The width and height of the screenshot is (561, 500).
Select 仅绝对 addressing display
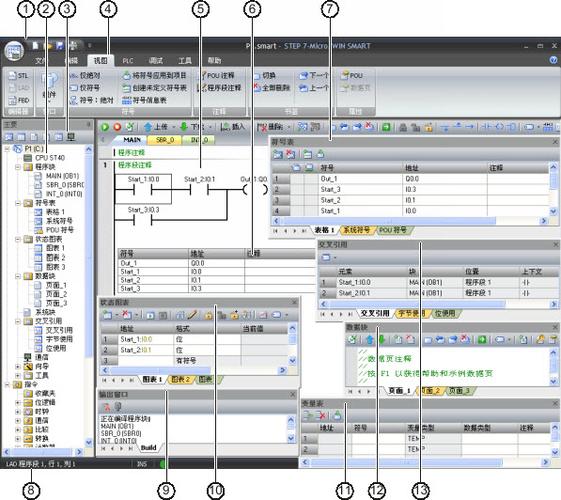point(85,75)
